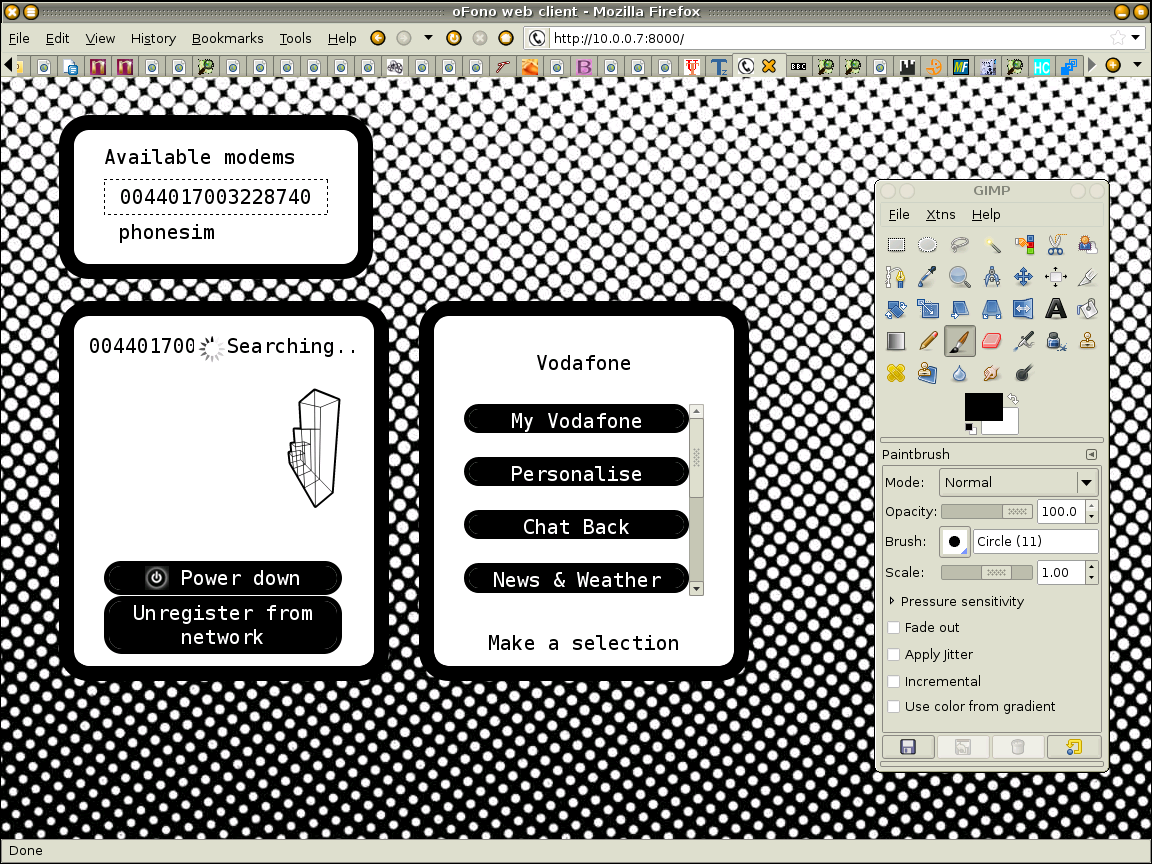Select GIMP Measure compass tool
The width and height of the screenshot is (1152, 864).
992,277
